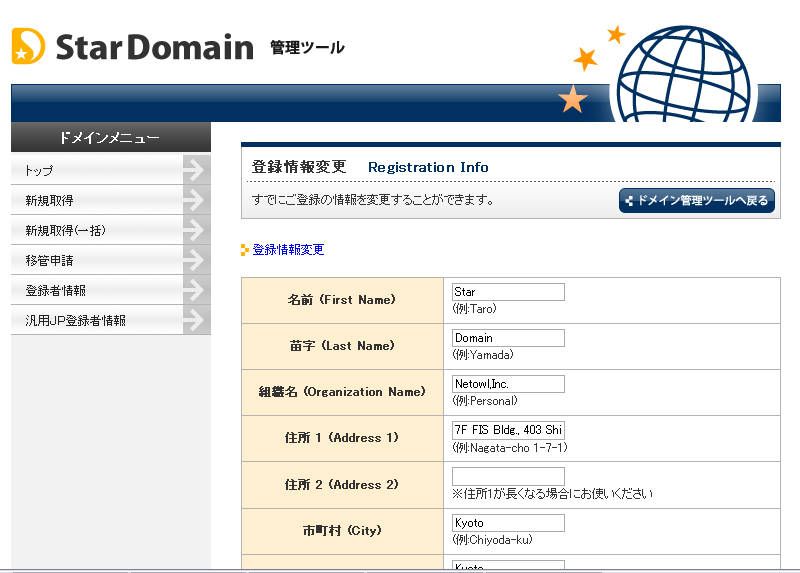This screenshot has height=573, width=800.
Task: Click the 住所 1 (Address 1) label
Action: tap(342, 438)
